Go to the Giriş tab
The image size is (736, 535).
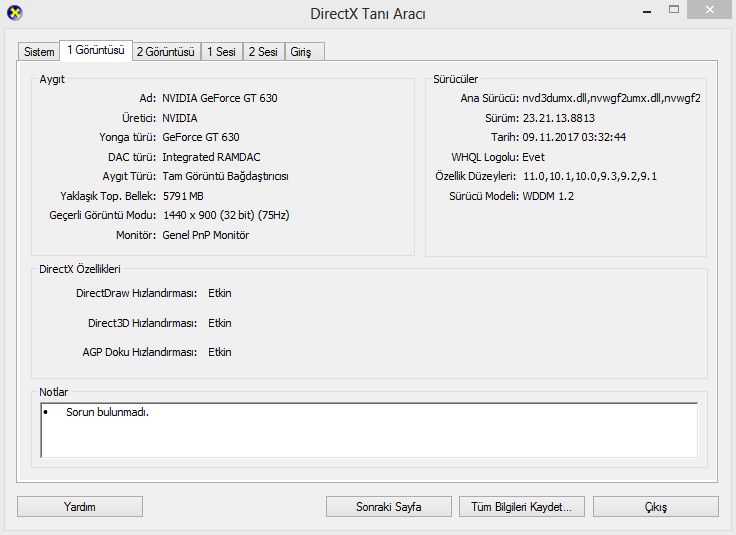pos(304,52)
